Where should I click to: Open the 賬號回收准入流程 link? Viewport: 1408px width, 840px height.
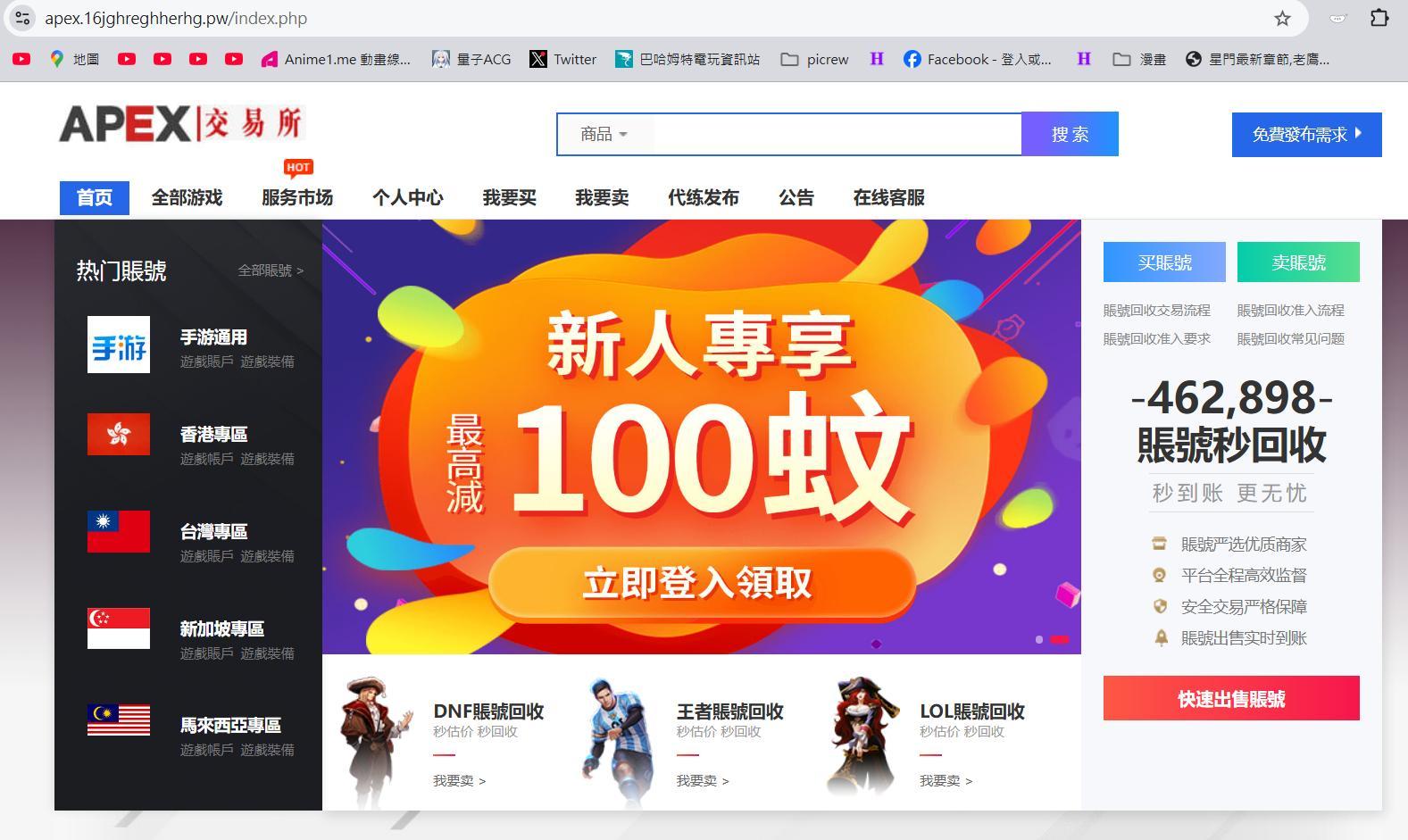(1291, 311)
